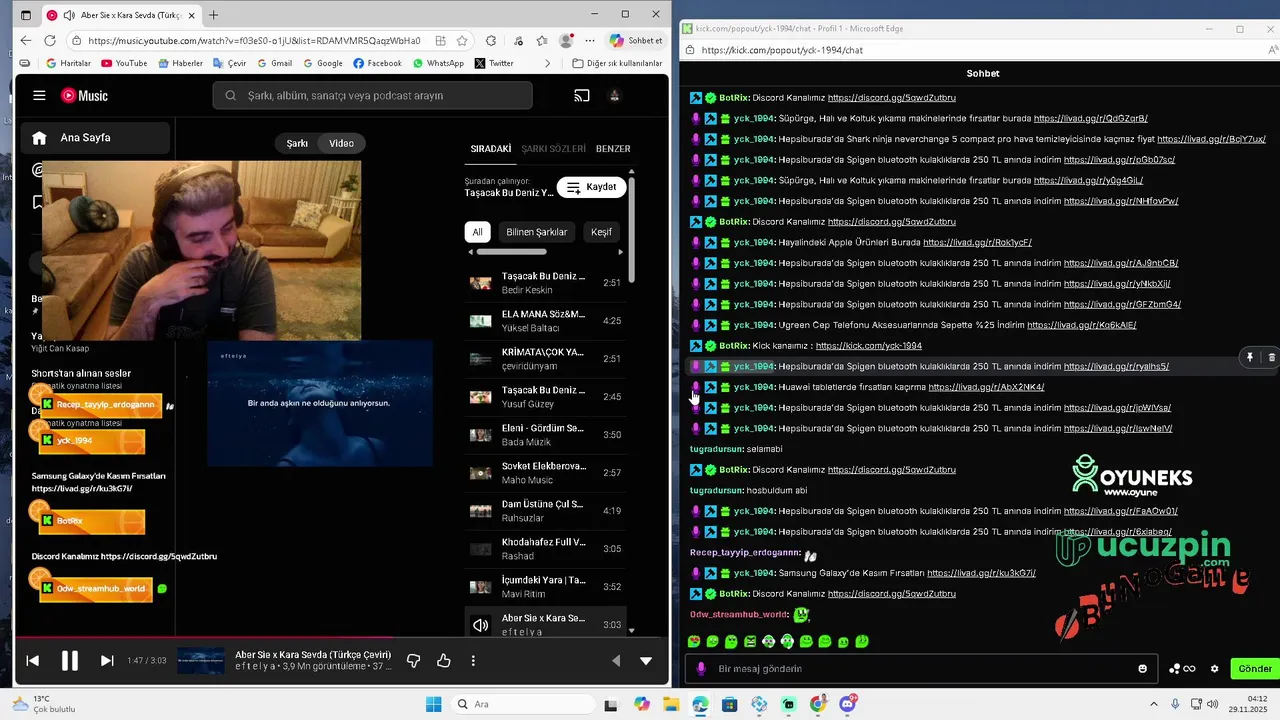Skip to next track
Viewport: 1280px width, 720px height.
[x=107, y=661]
